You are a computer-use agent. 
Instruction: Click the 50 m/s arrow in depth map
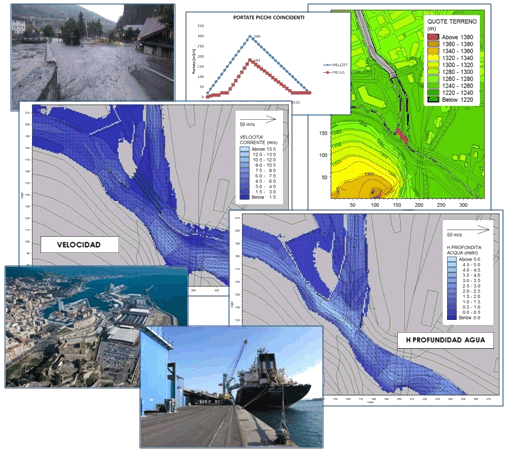(x=468, y=229)
